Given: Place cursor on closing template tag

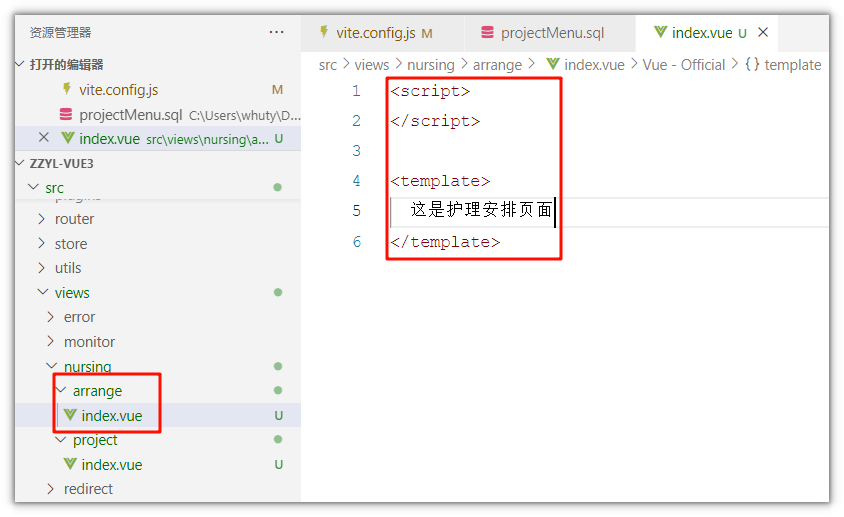Looking at the screenshot, I should click(445, 242).
